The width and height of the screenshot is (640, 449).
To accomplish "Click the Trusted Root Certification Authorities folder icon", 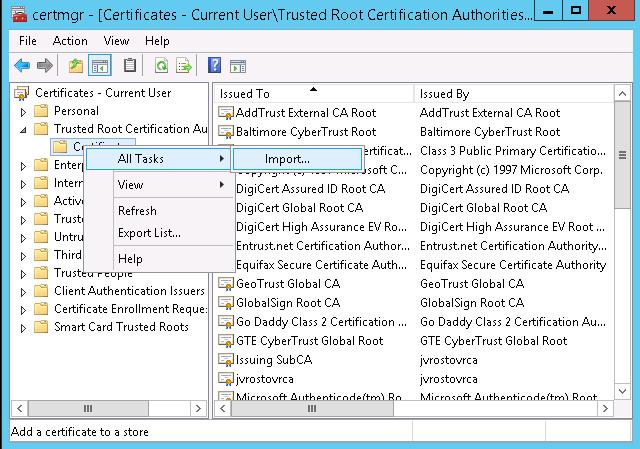I will pyautogui.click(x=41, y=129).
